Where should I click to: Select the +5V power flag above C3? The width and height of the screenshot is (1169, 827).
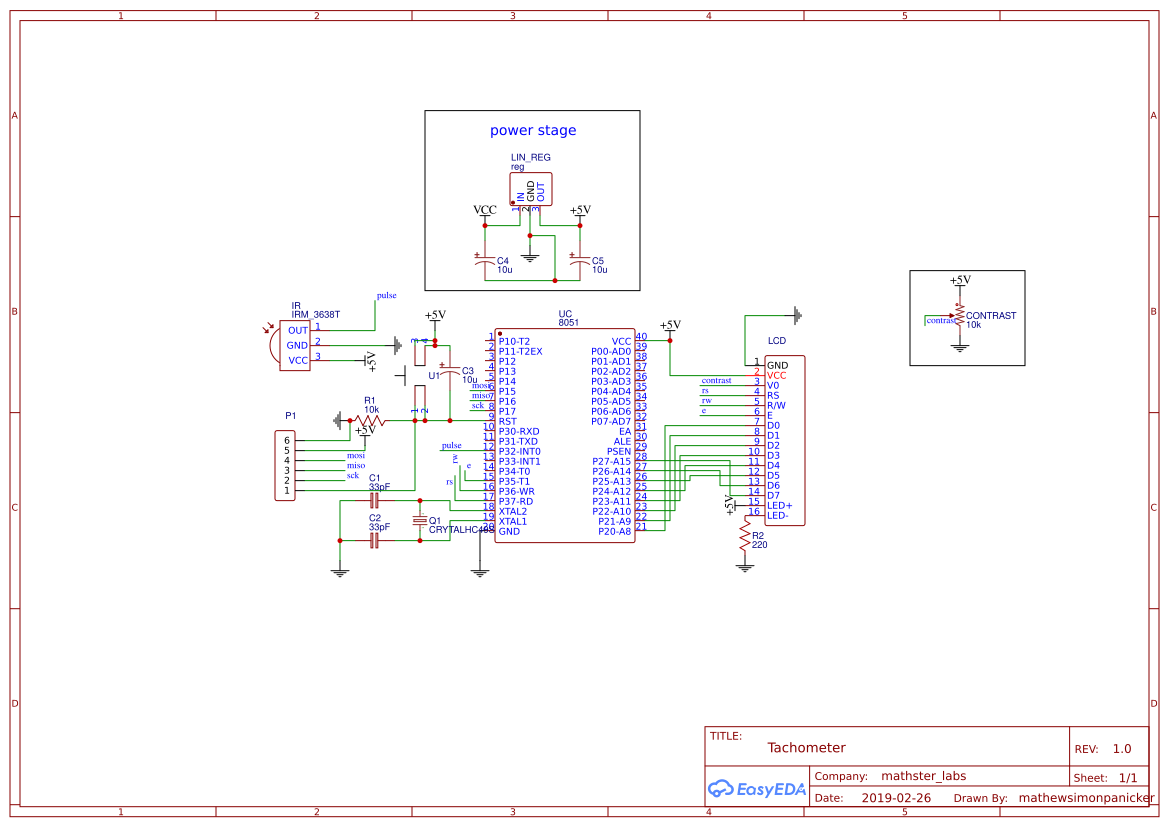tap(434, 319)
